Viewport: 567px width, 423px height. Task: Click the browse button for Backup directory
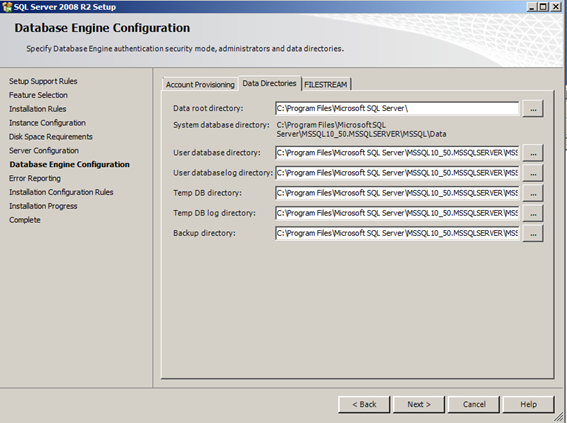[x=533, y=234]
